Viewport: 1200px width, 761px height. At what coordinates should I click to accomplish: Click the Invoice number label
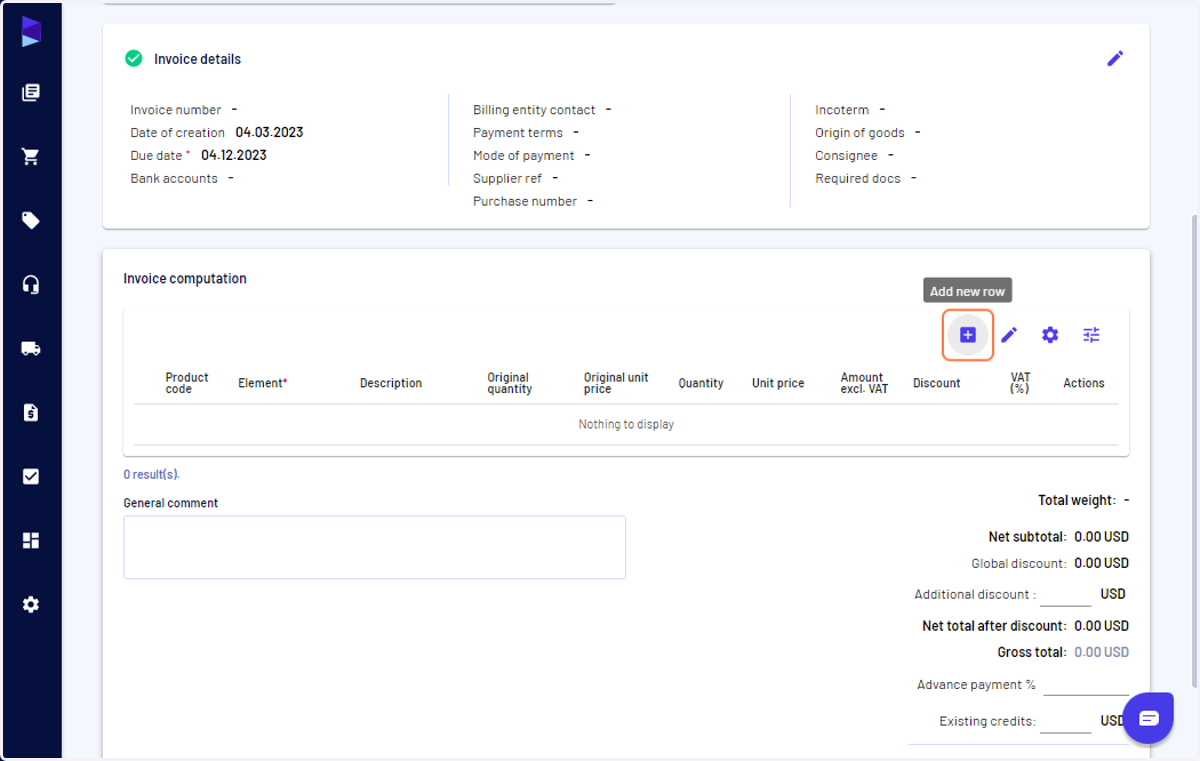(176, 110)
